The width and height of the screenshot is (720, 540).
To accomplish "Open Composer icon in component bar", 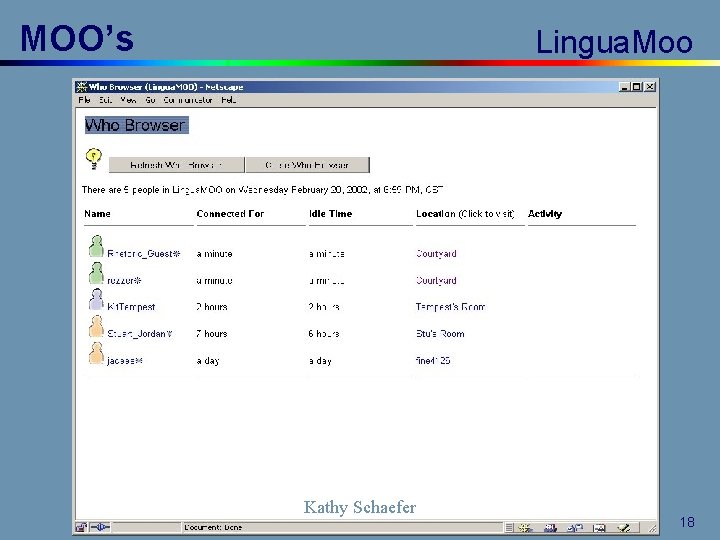I will click(624, 528).
